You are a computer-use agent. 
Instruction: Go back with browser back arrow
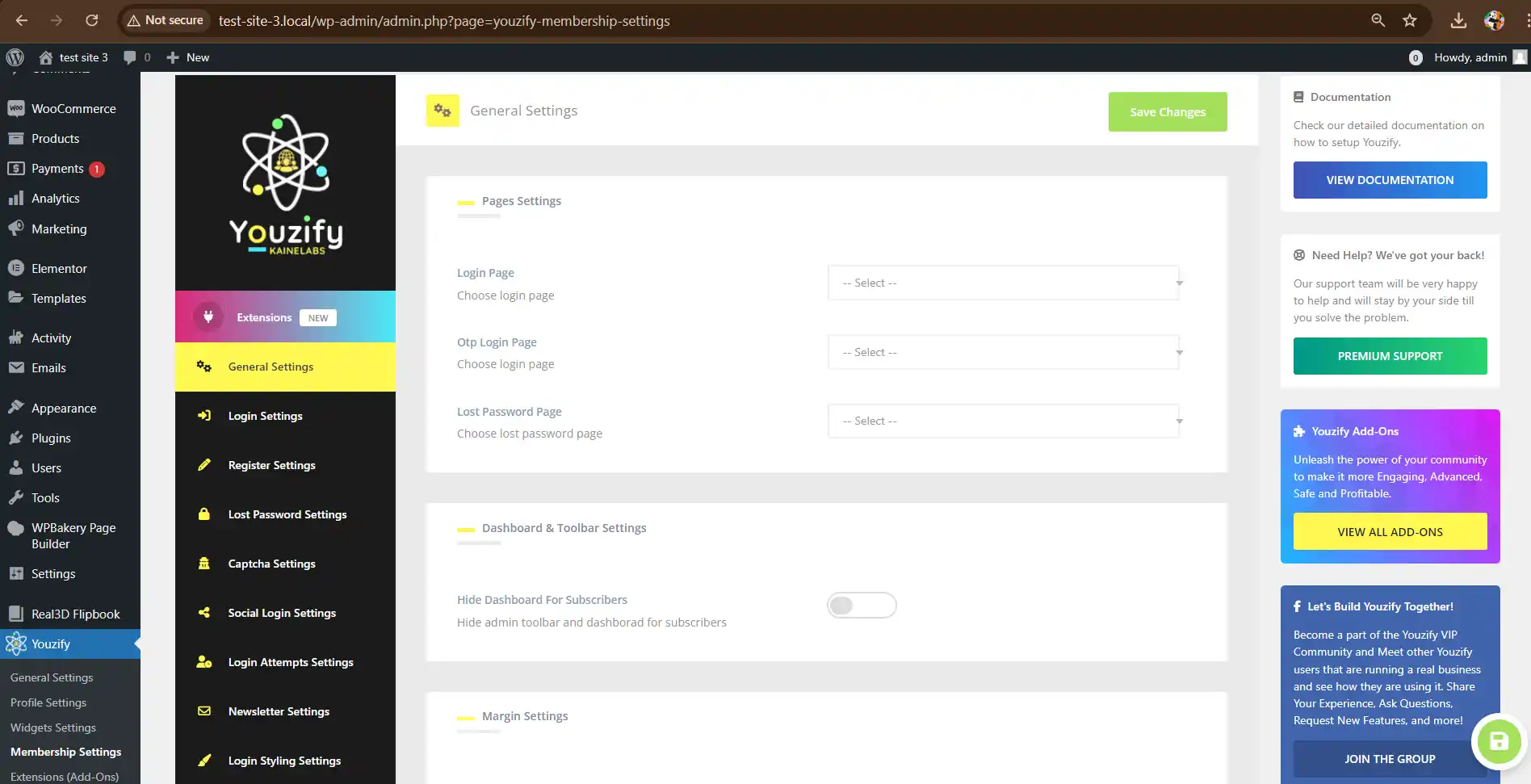tap(22, 20)
